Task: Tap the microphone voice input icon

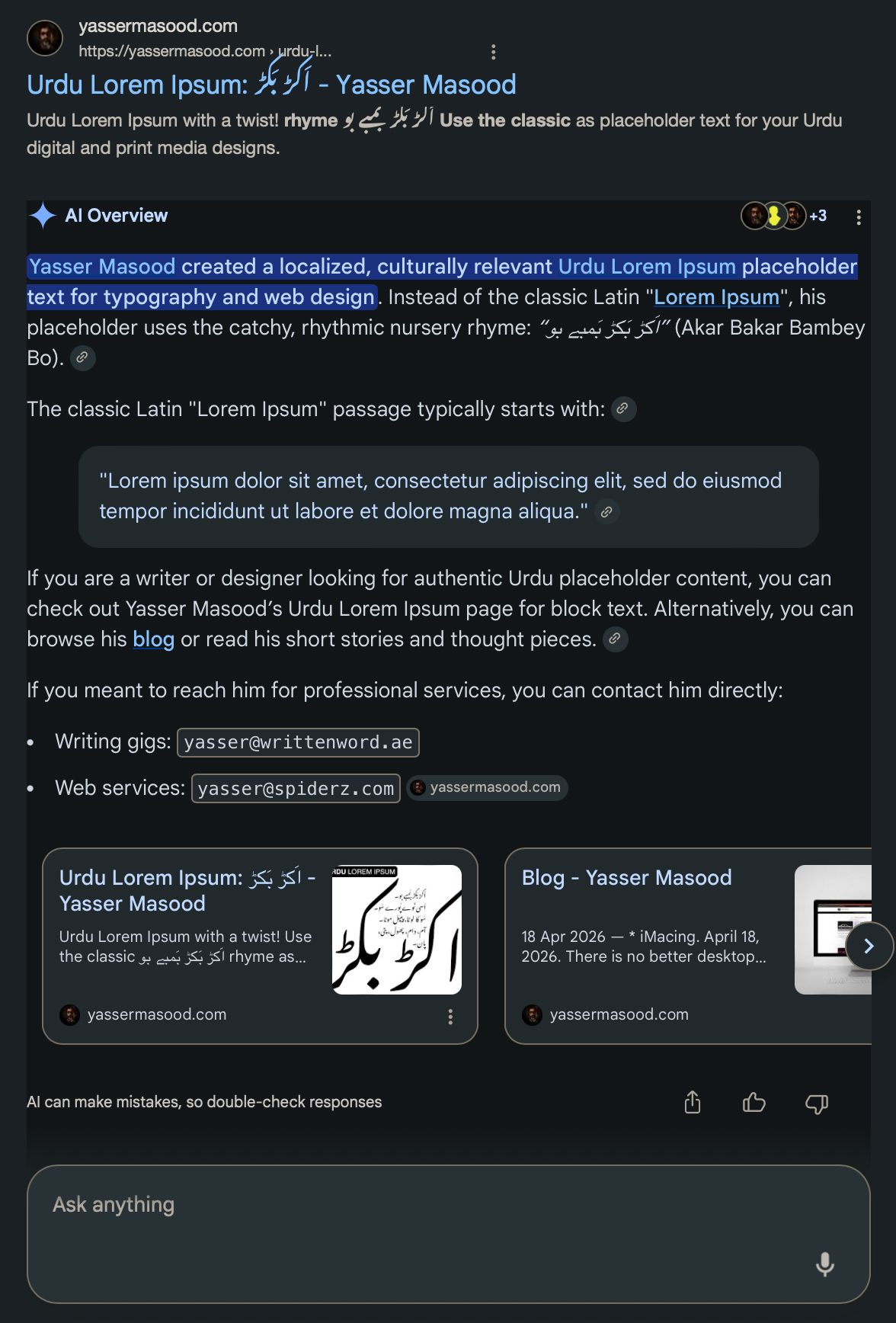Action: 824,1264
